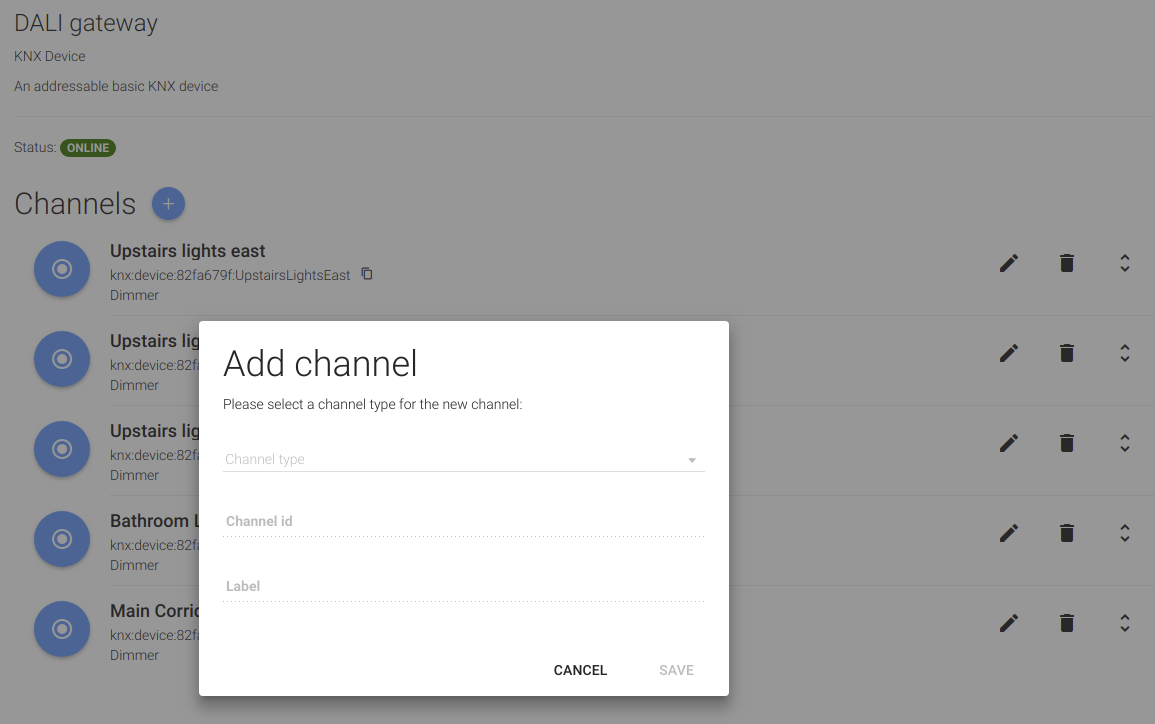Screen dimensions: 1155x724
Task: Click the Channel id input field
Action: coord(463,522)
